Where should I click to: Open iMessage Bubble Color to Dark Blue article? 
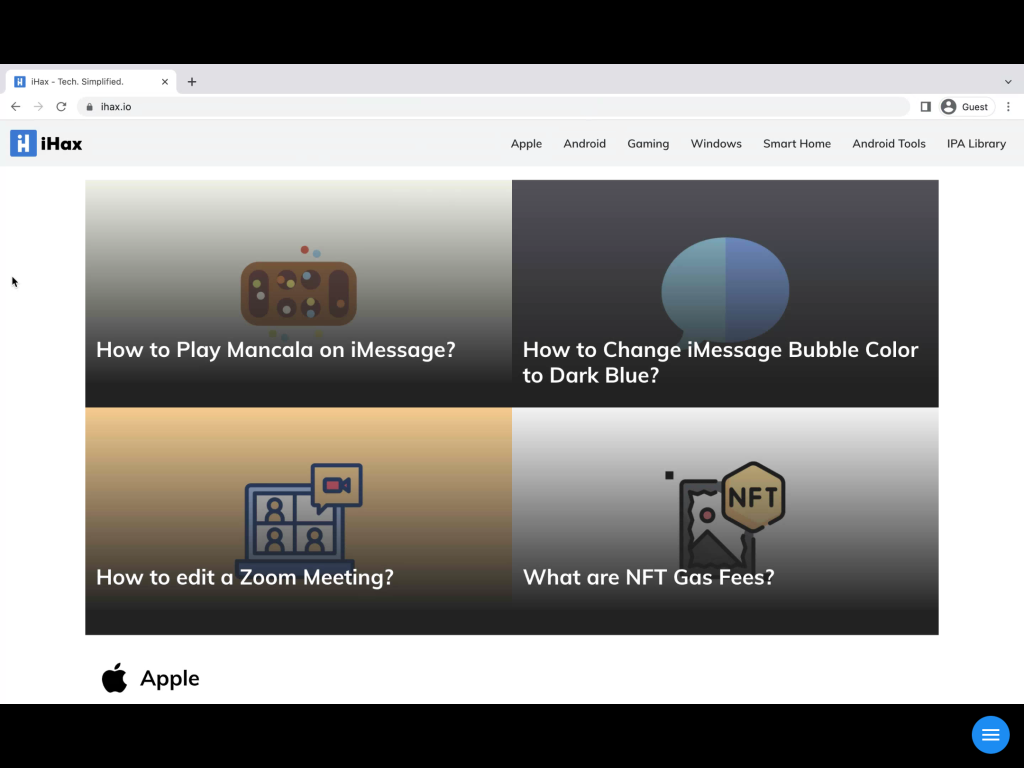720,362
